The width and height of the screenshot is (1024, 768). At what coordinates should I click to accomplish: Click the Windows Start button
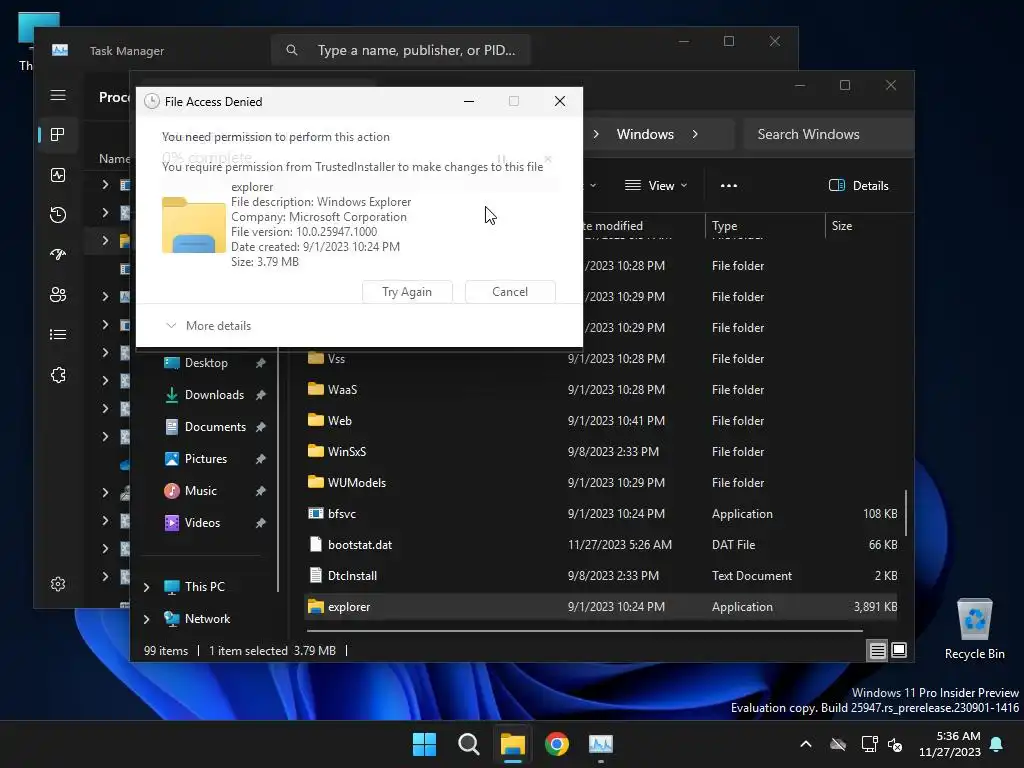click(424, 744)
